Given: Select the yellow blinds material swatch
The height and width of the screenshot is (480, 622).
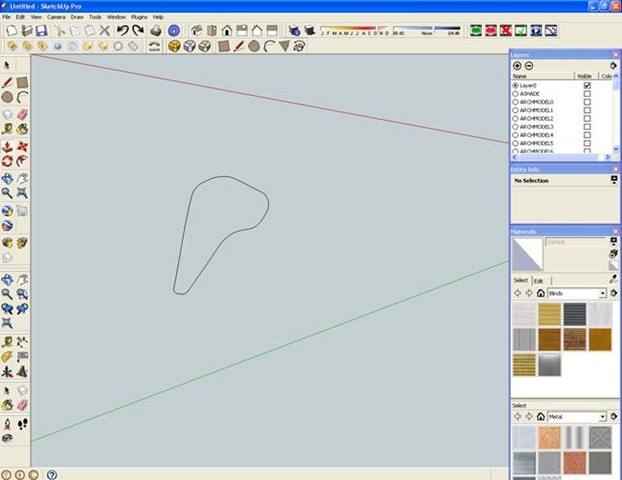Looking at the screenshot, I should coord(549,314).
